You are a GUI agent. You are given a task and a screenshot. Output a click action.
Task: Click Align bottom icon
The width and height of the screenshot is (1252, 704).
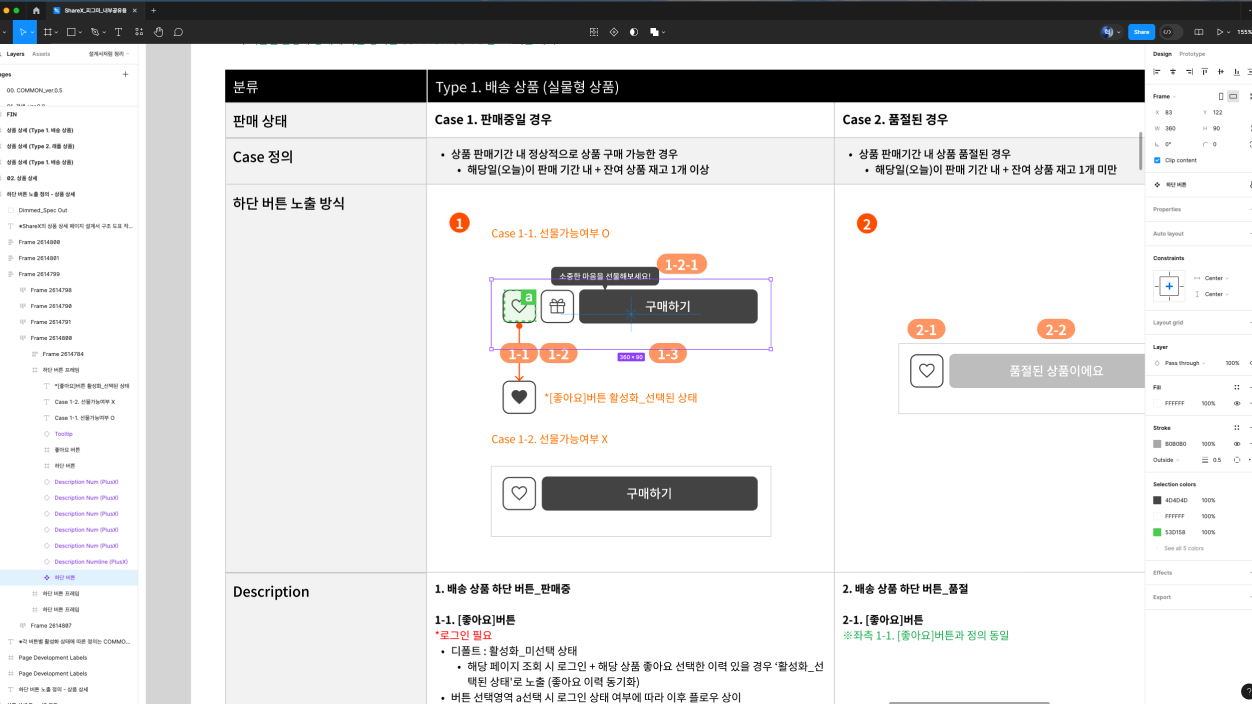(1237, 72)
